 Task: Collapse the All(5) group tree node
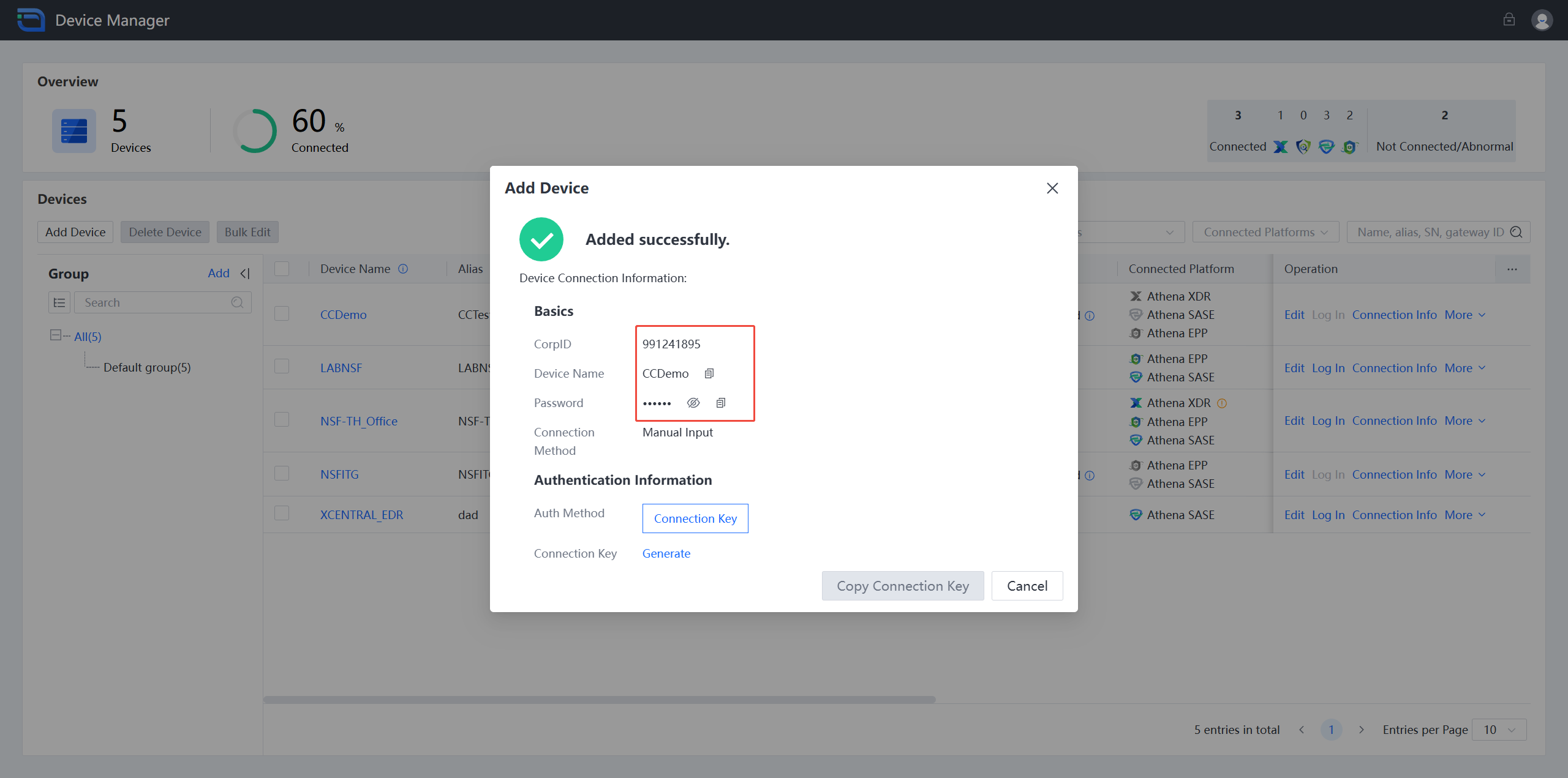click(x=55, y=335)
